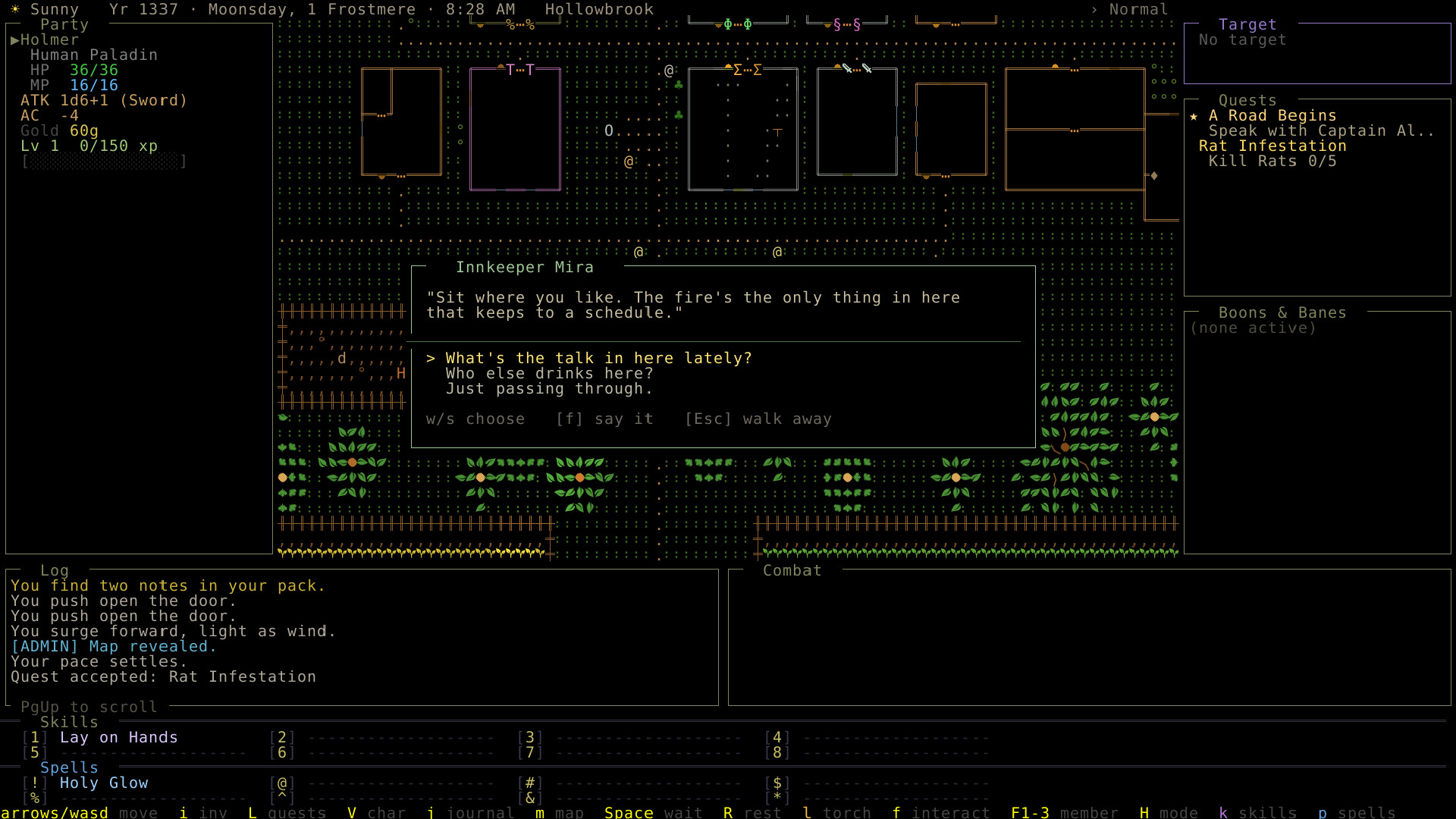Screen dimensions: 1456x819
Task: Click the empty skill slot [2]
Action: pos(382,737)
